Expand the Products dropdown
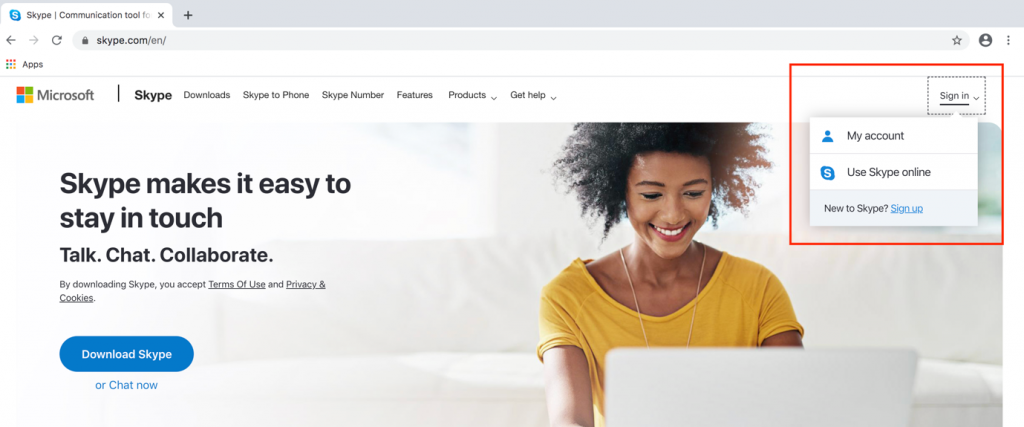This screenshot has width=1024, height=427. pyautogui.click(x=472, y=95)
